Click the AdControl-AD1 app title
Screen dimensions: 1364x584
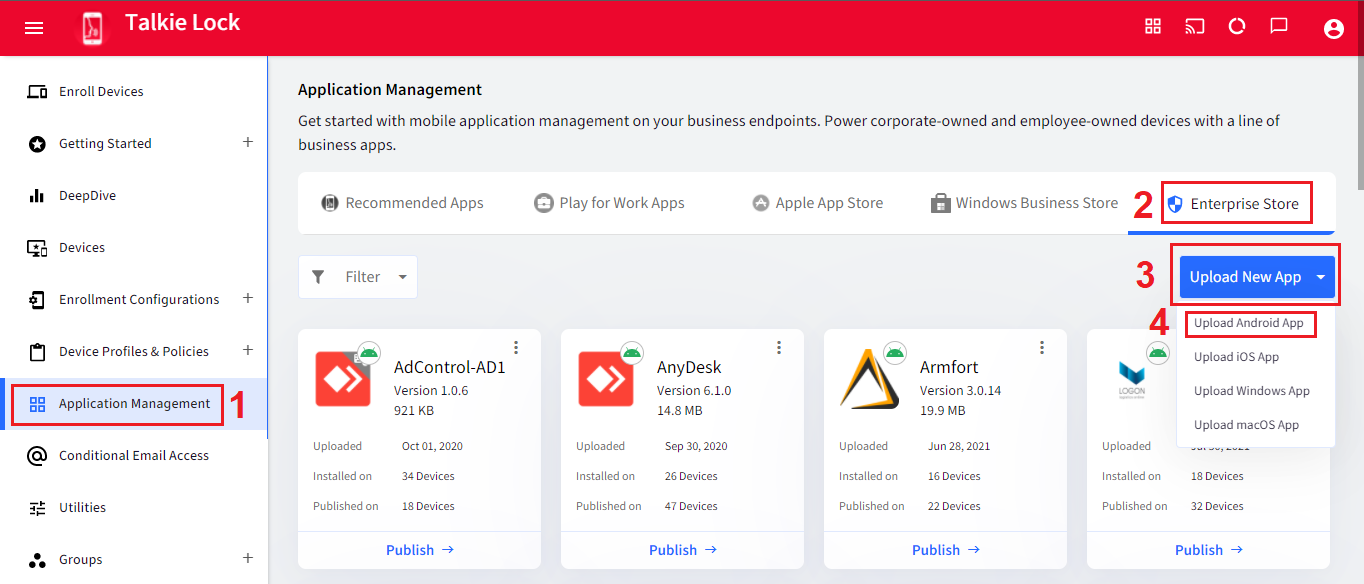[450, 367]
